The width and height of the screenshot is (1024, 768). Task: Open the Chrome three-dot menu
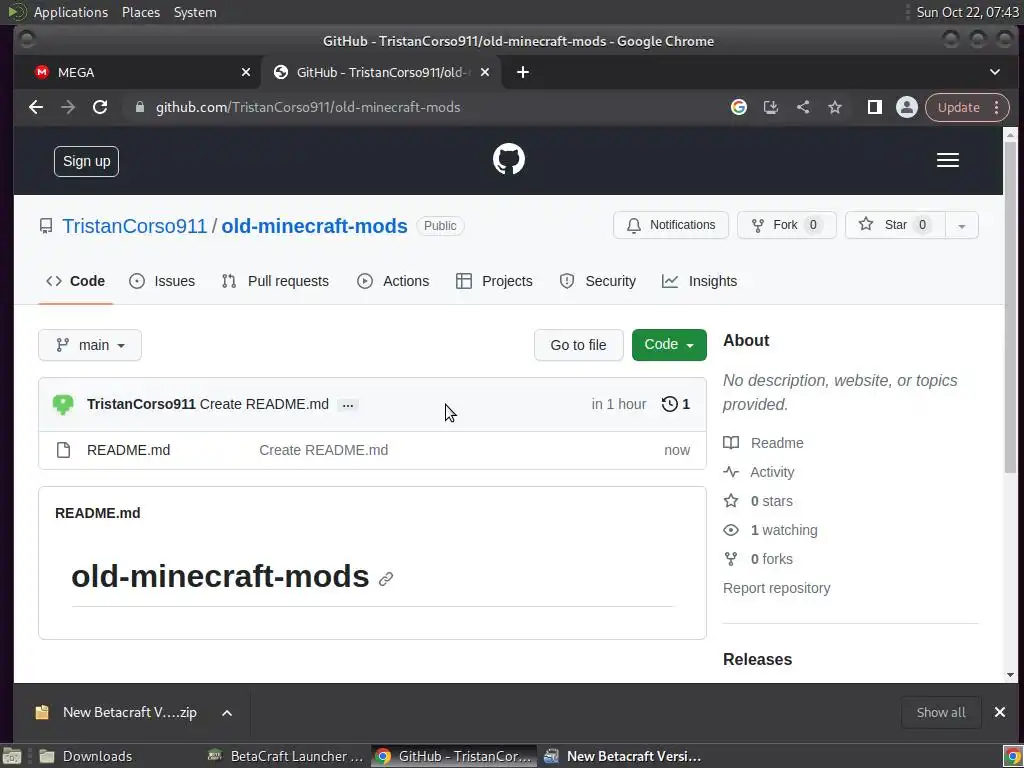[997, 107]
